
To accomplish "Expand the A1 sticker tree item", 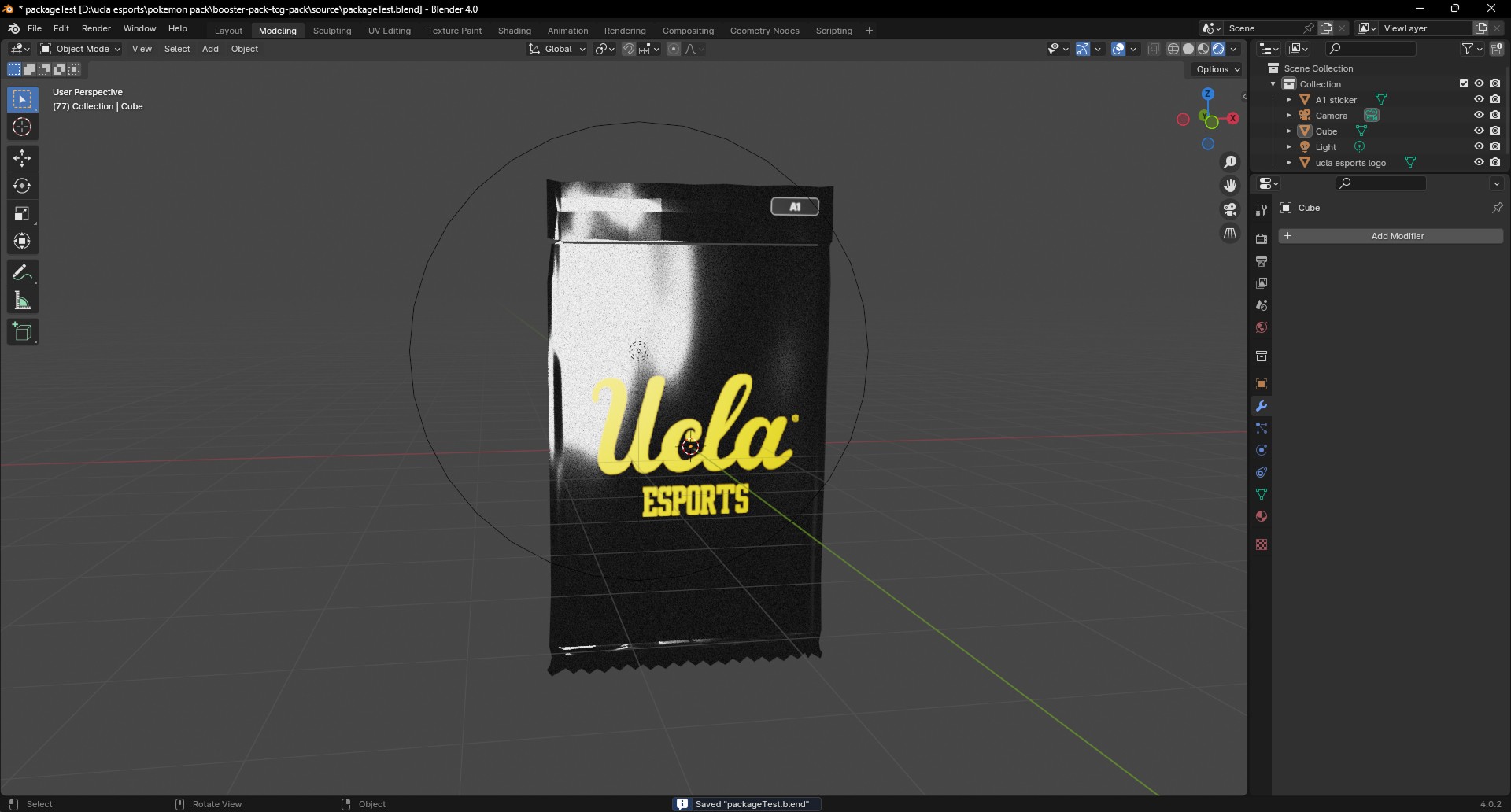I will click(1289, 100).
